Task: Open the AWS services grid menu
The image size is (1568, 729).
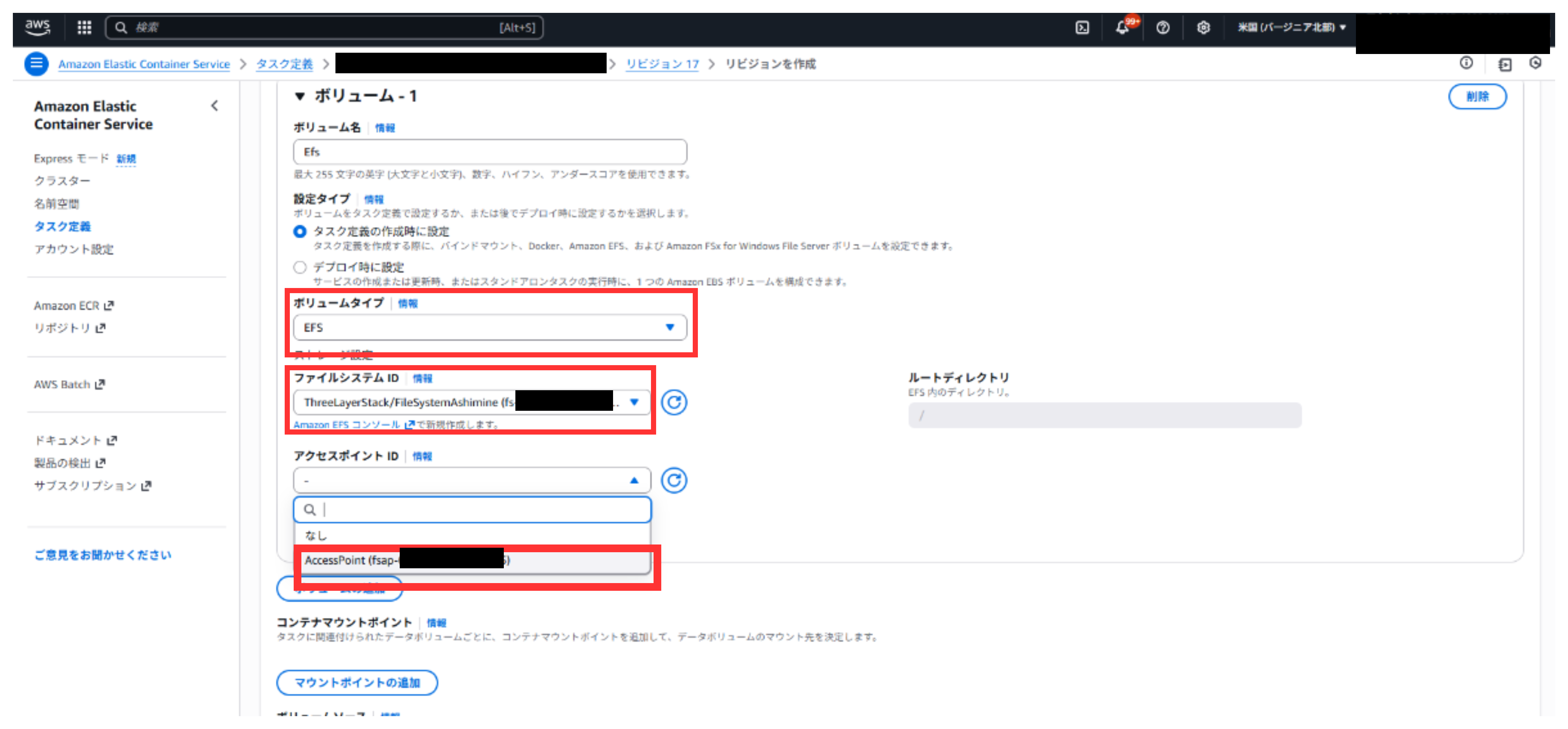Action: [84, 27]
